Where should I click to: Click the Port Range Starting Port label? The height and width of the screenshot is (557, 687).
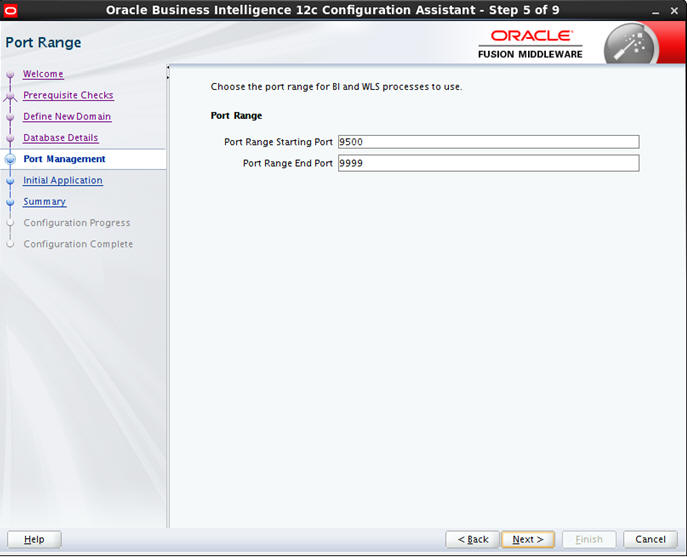click(x=278, y=142)
